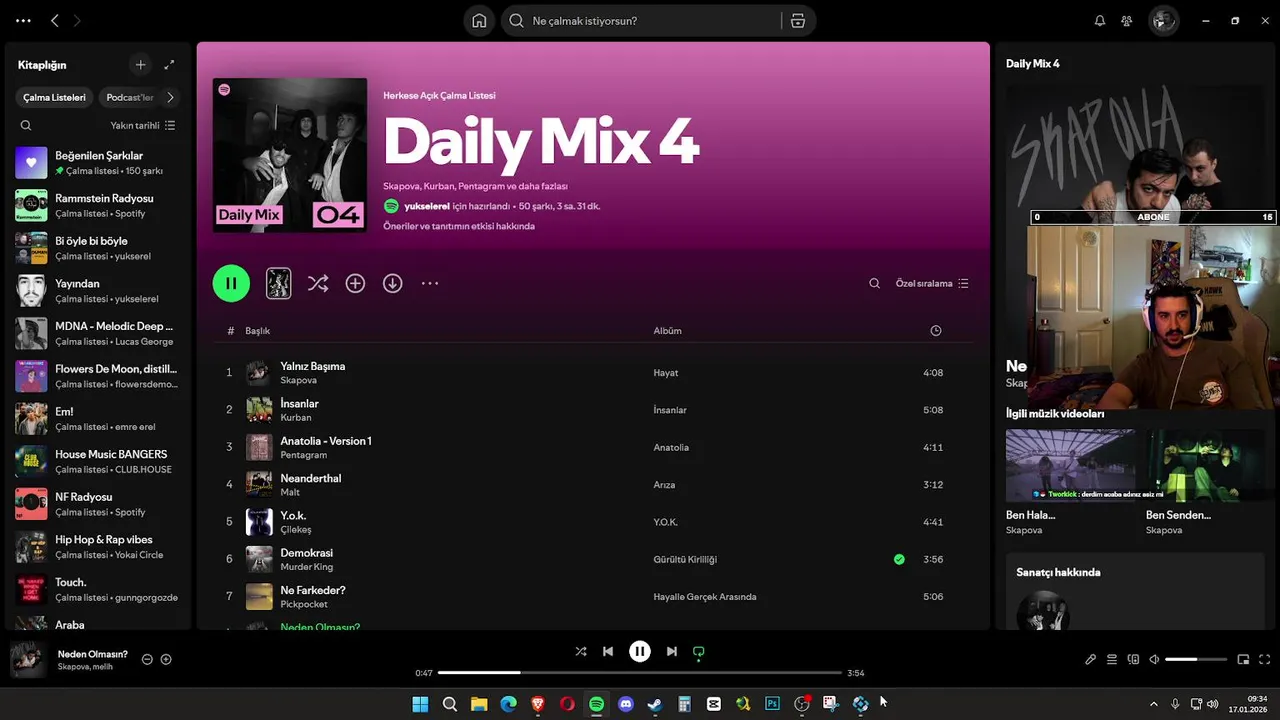Toggle the green saved checkmark on 'Demokrasi'
Image resolution: width=1280 pixels, height=720 pixels.
(899, 559)
